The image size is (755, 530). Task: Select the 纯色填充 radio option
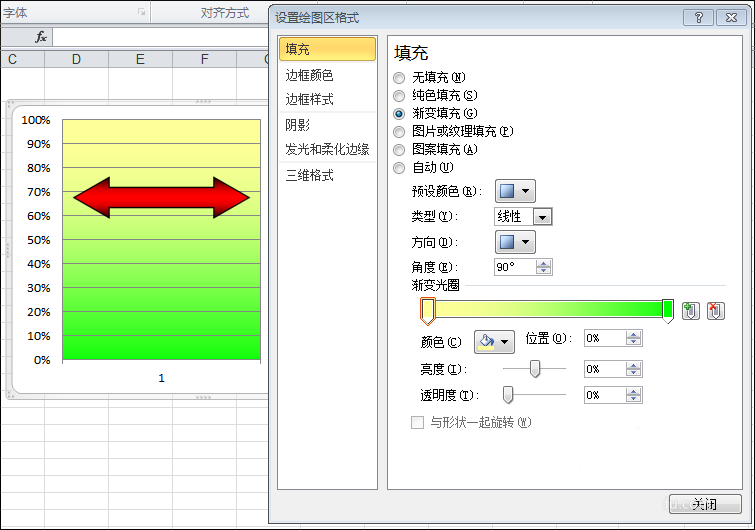coord(399,96)
